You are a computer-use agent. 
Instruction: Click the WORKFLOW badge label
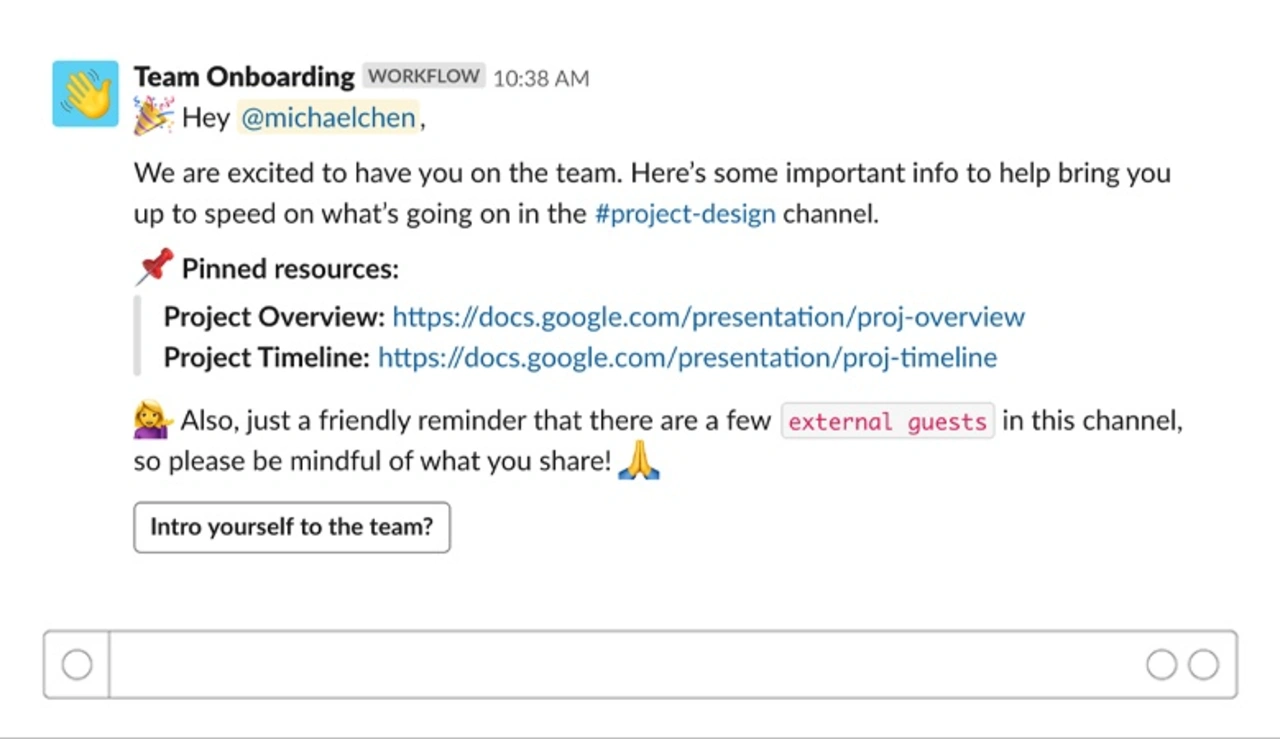click(424, 76)
